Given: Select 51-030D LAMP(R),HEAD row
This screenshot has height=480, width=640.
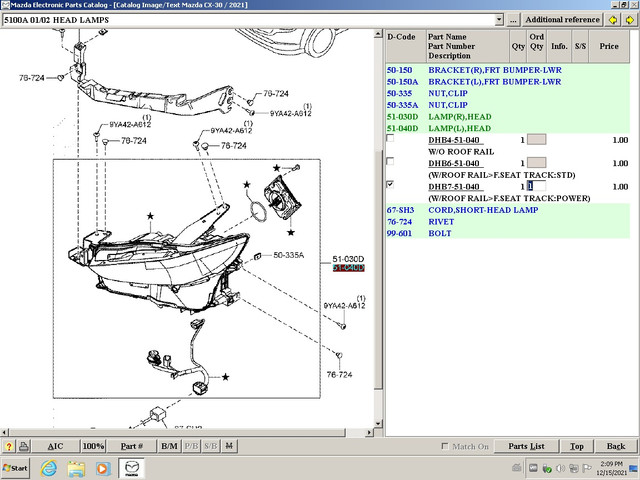Looking at the screenshot, I should (507, 117).
